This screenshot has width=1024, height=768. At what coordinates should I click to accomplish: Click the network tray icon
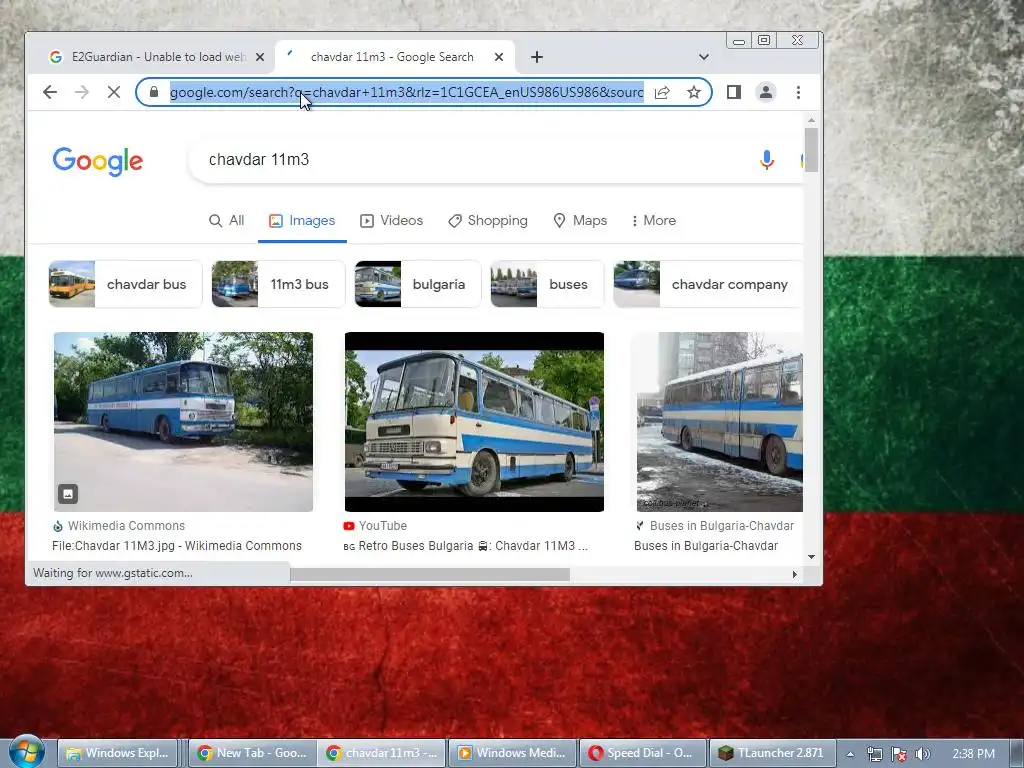pos(874,754)
